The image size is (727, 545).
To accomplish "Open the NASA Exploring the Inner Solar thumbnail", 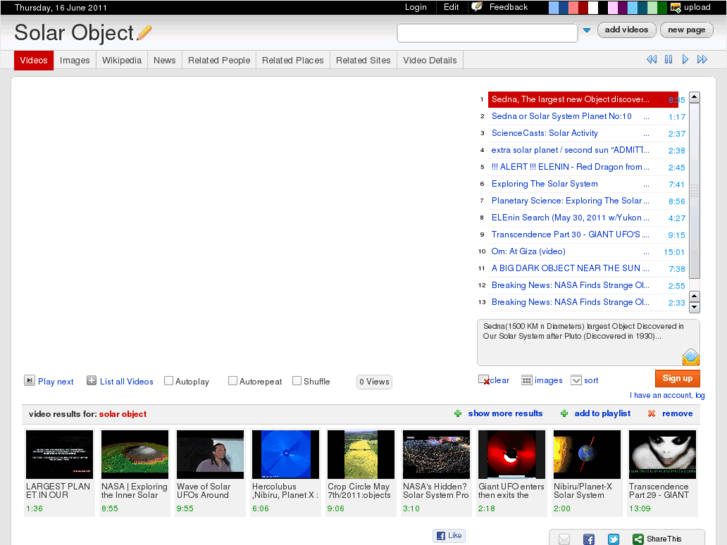I will coord(134,455).
